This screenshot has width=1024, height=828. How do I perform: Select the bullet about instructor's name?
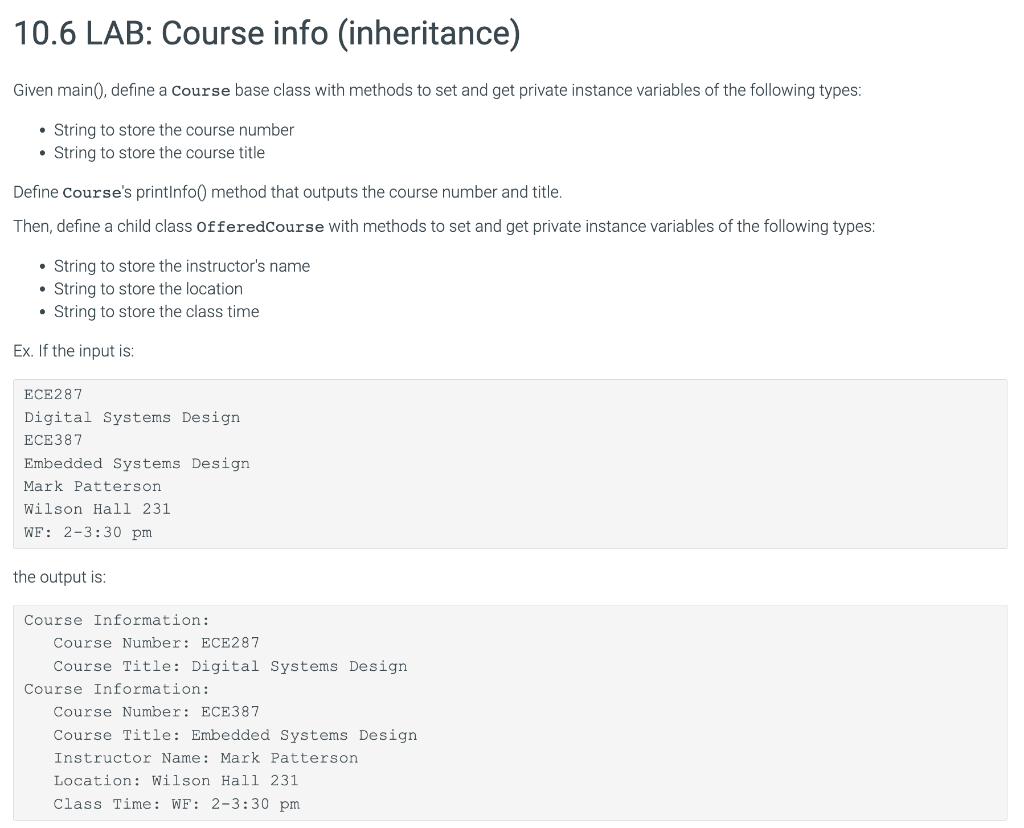pyautogui.click(x=181, y=266)
